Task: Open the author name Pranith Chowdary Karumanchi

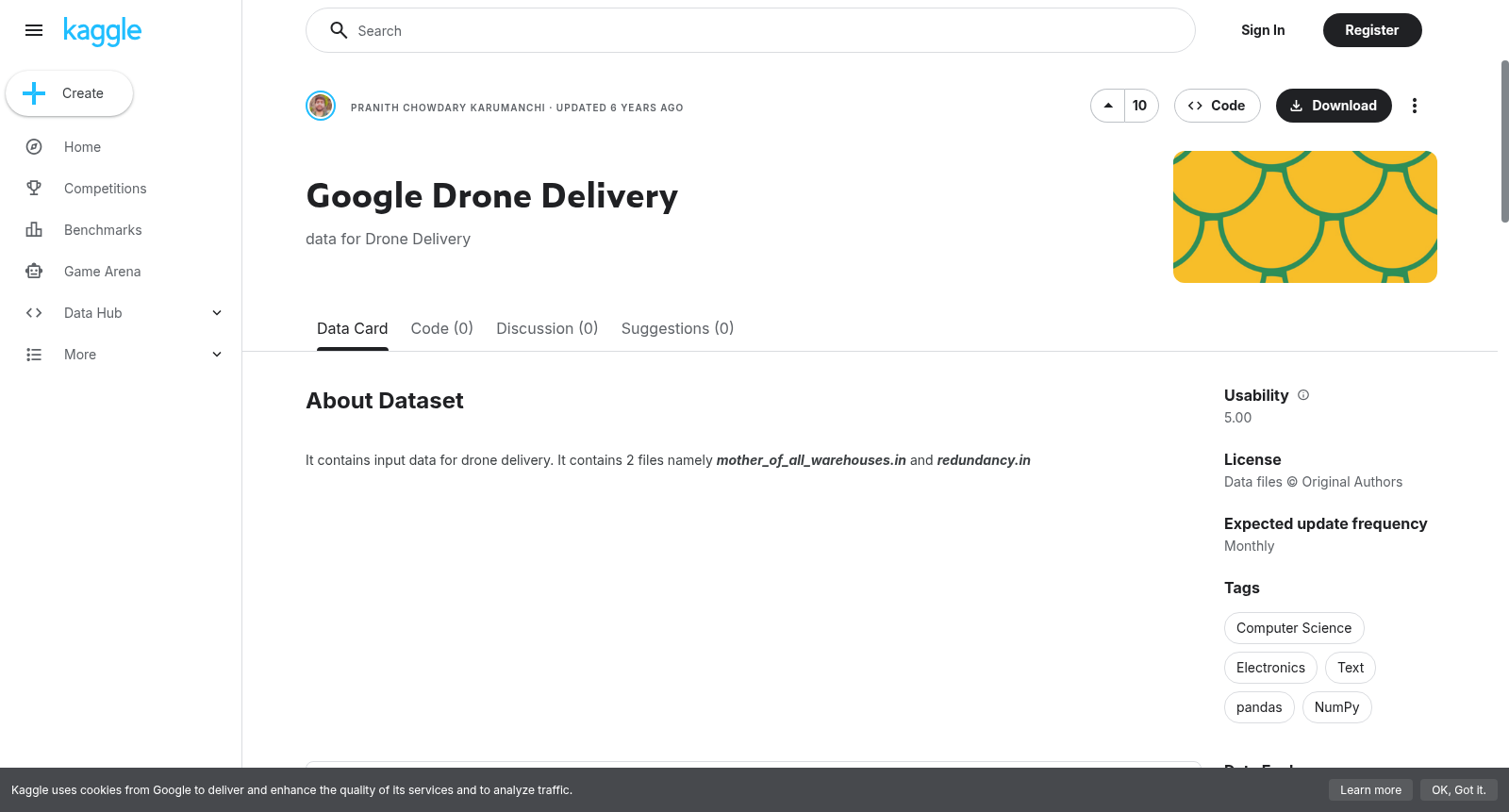Action: click(448, 108)
